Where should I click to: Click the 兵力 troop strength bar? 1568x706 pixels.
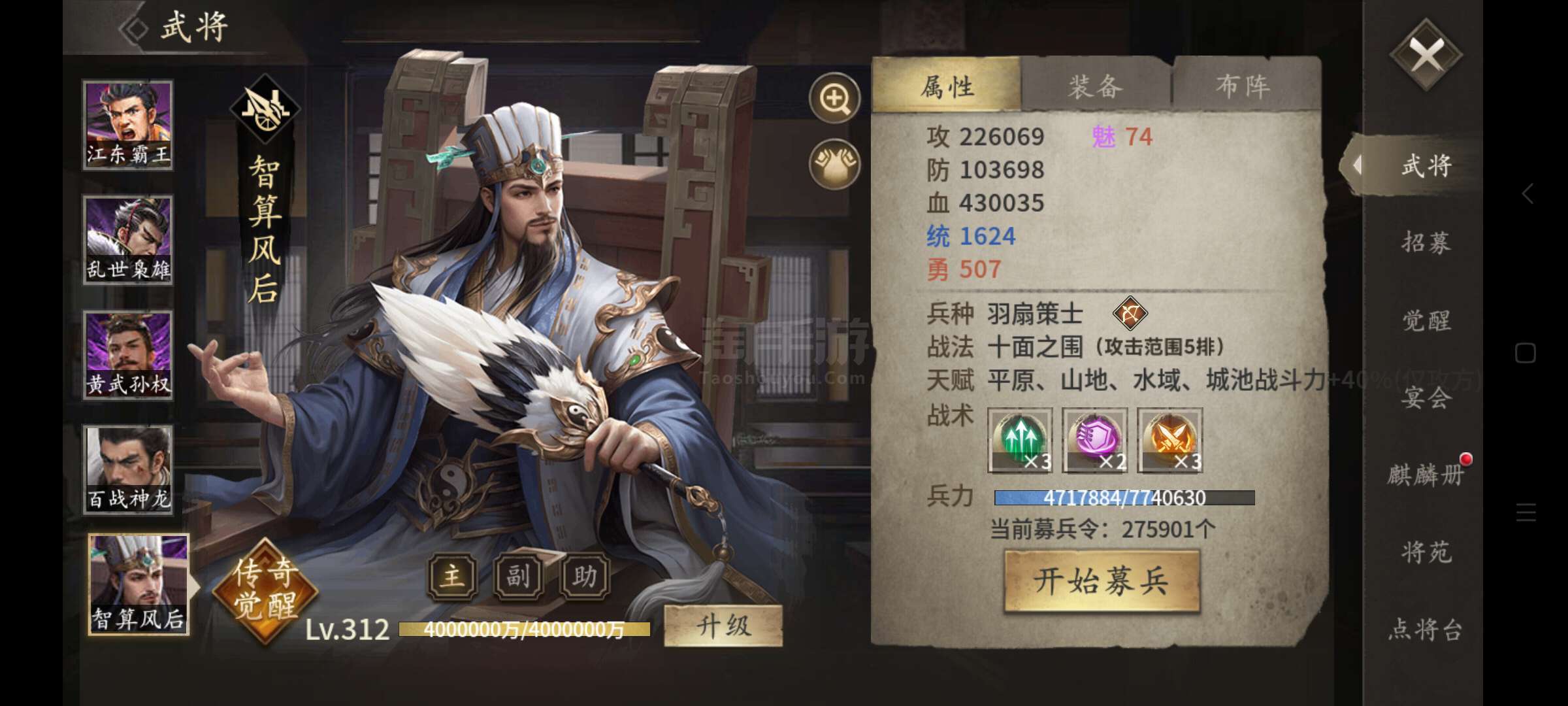[1124, 498]
